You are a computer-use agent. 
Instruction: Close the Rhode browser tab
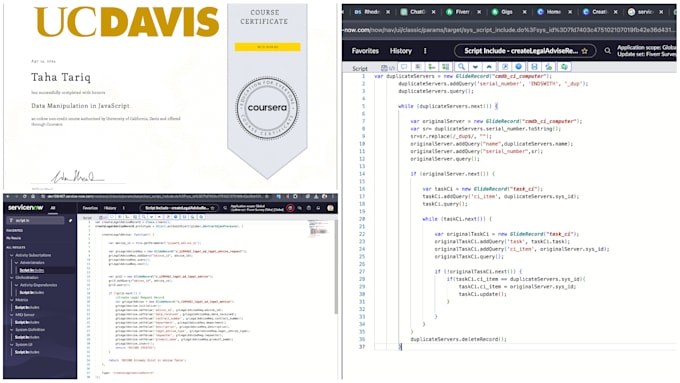tap(388, 12)
